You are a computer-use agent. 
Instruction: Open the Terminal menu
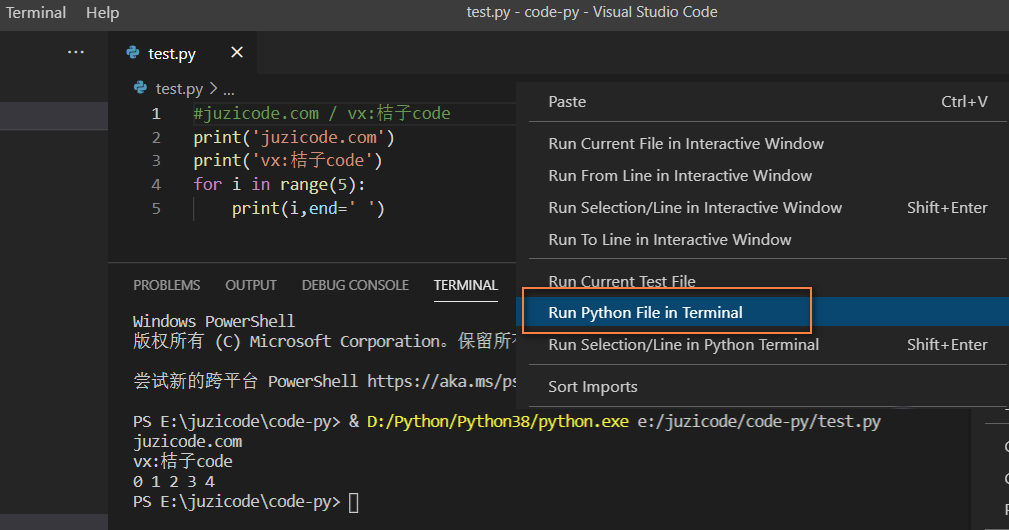pos(36,12)
